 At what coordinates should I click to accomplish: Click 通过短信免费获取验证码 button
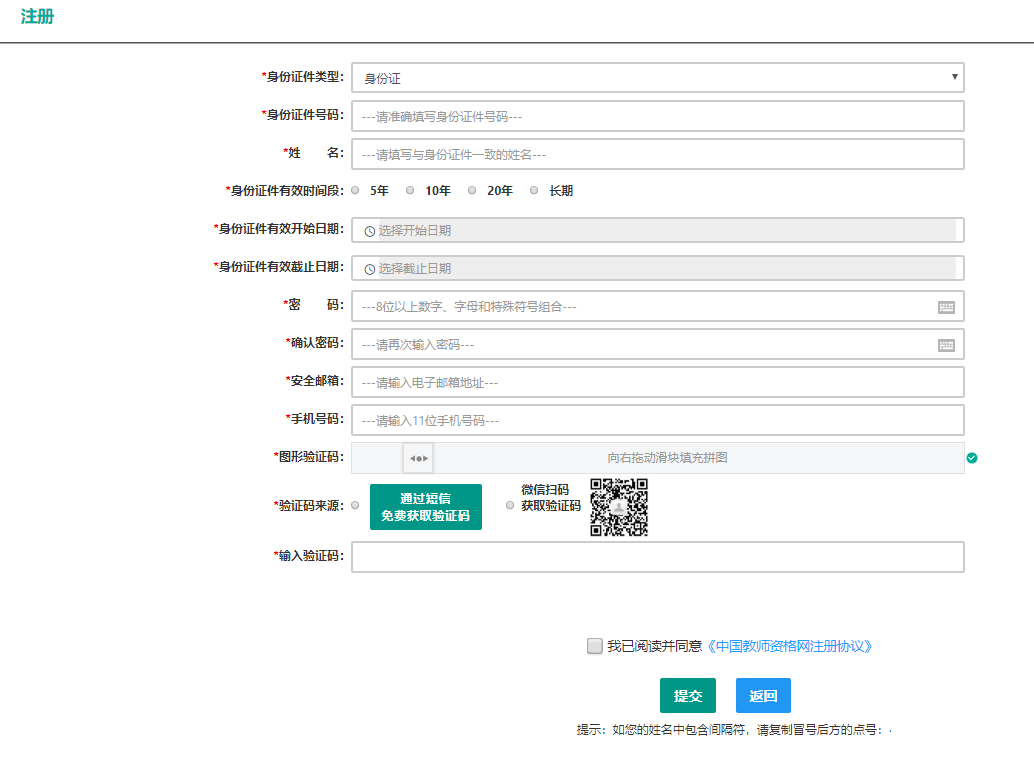click(x=425, y=506)
